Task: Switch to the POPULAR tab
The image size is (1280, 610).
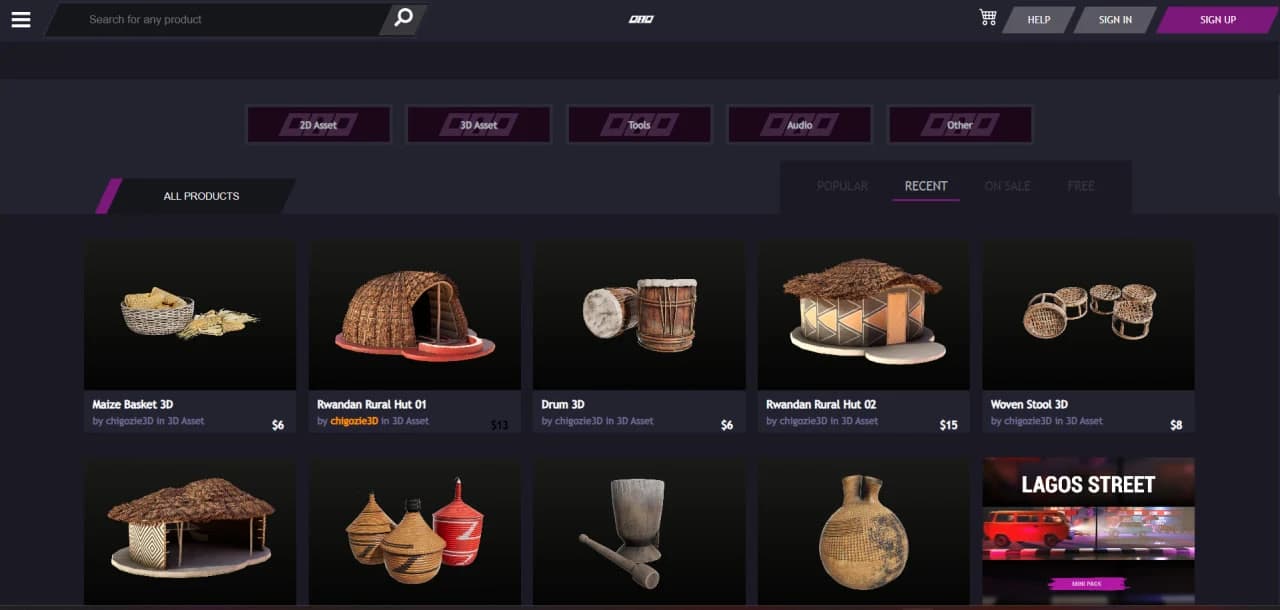Action: 842,186
